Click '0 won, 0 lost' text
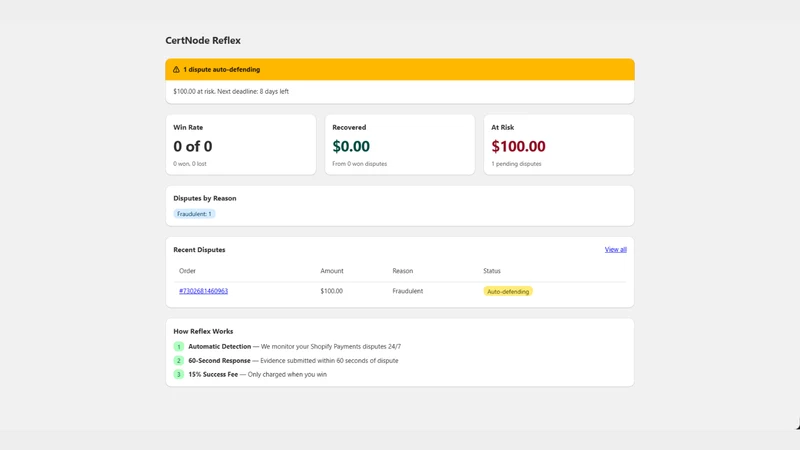The width and height of the screenshot is (800, 450). coord(190,164)
